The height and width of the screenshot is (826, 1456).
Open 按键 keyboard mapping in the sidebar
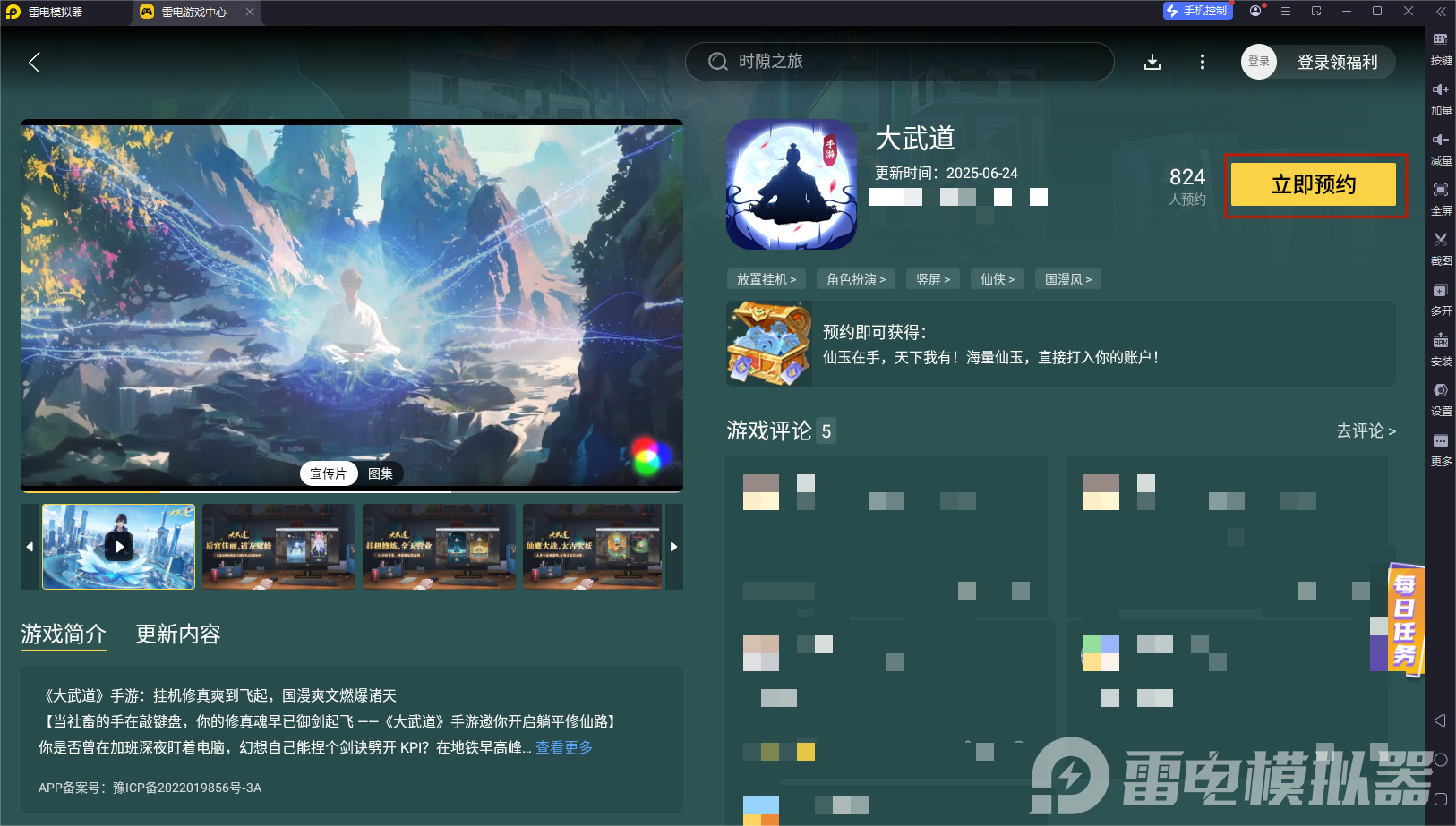[x=1441, y=49]
